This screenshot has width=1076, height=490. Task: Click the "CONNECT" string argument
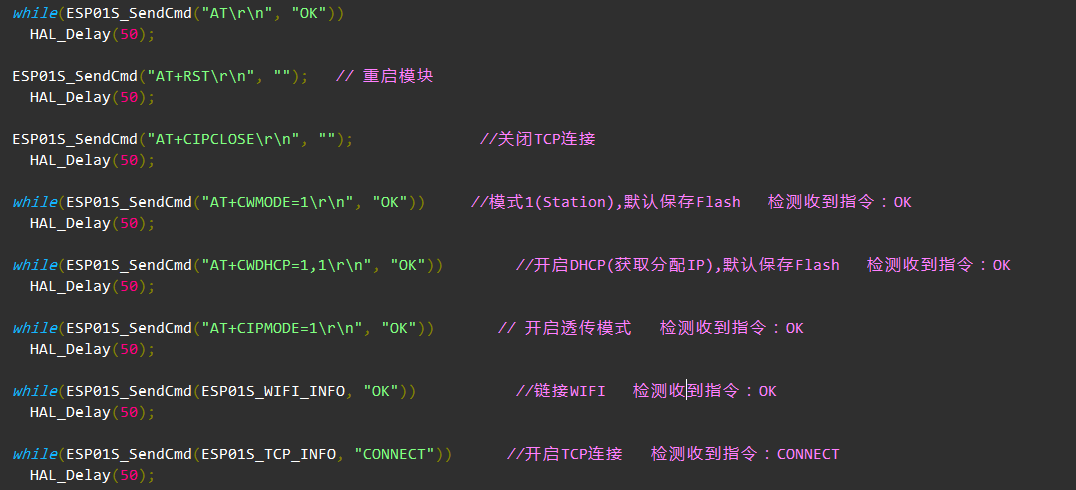coord(394,454)
